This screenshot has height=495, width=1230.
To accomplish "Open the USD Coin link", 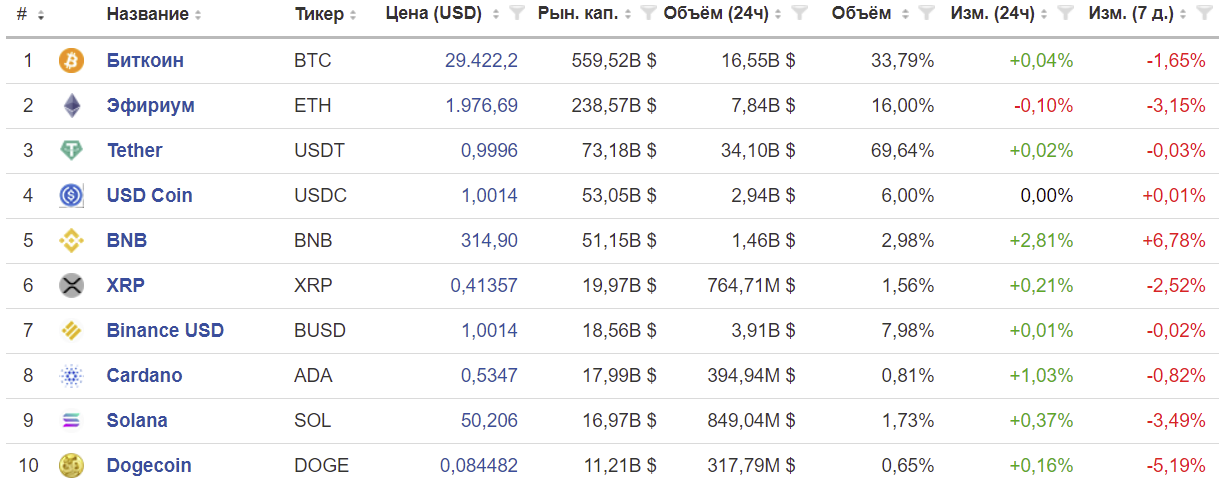I will tap(150, 196).
